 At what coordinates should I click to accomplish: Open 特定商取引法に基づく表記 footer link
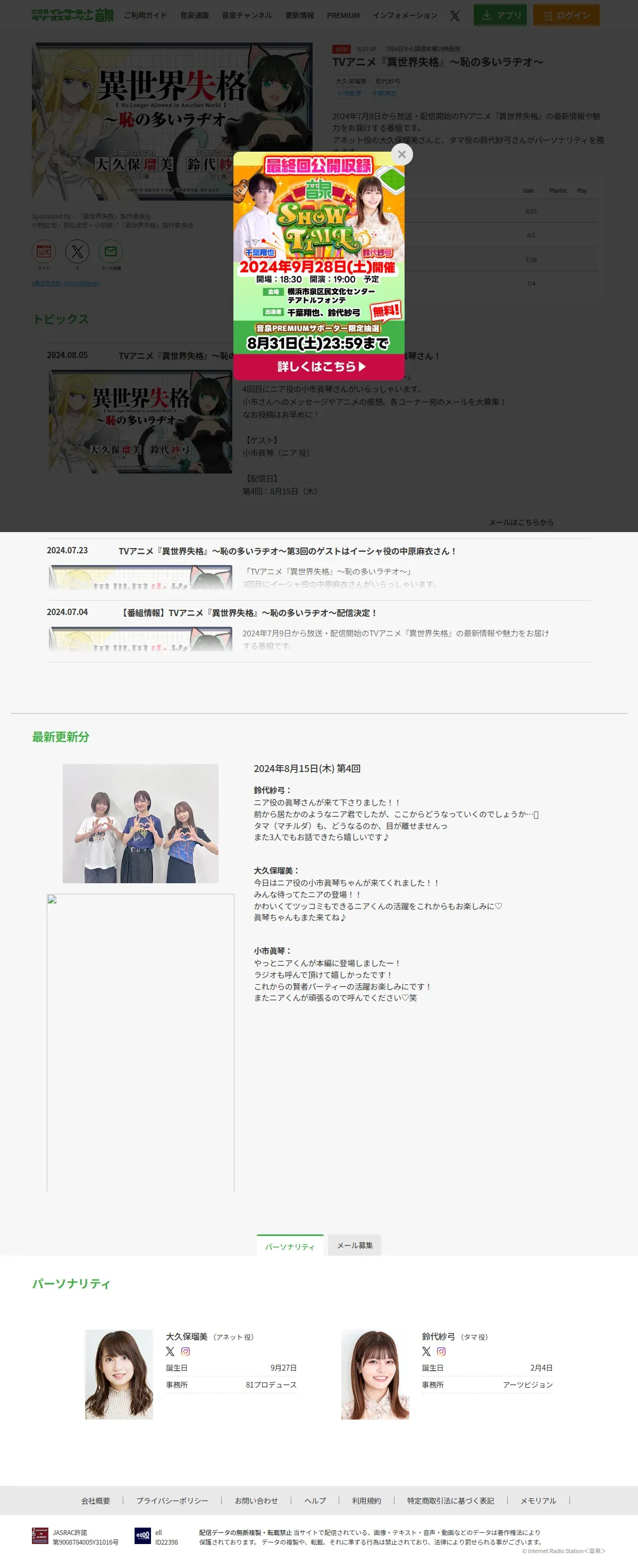coord(450,1500)
